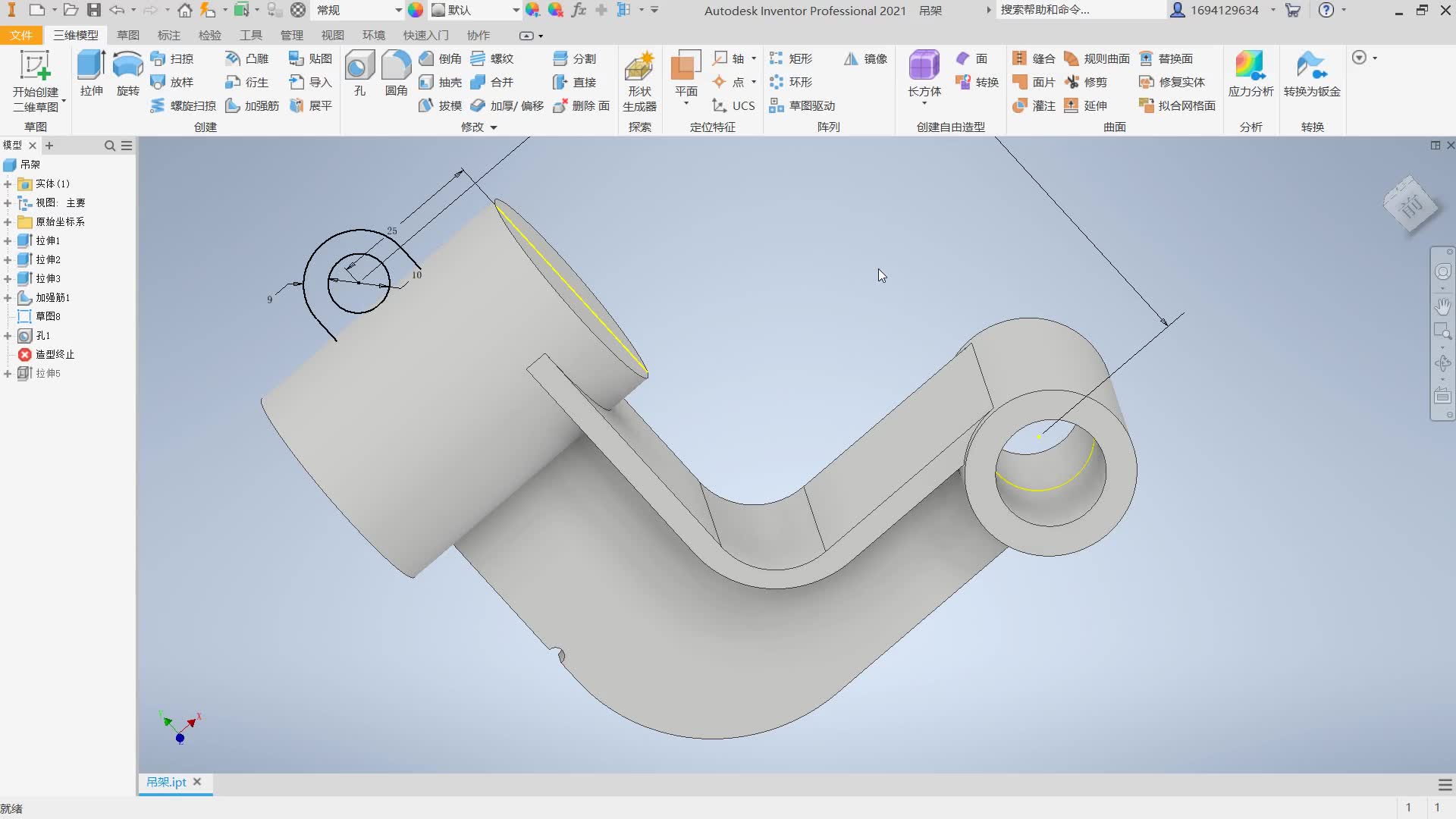
Task: Click the ViewCube 前 face
Action: pos(1410,206)
